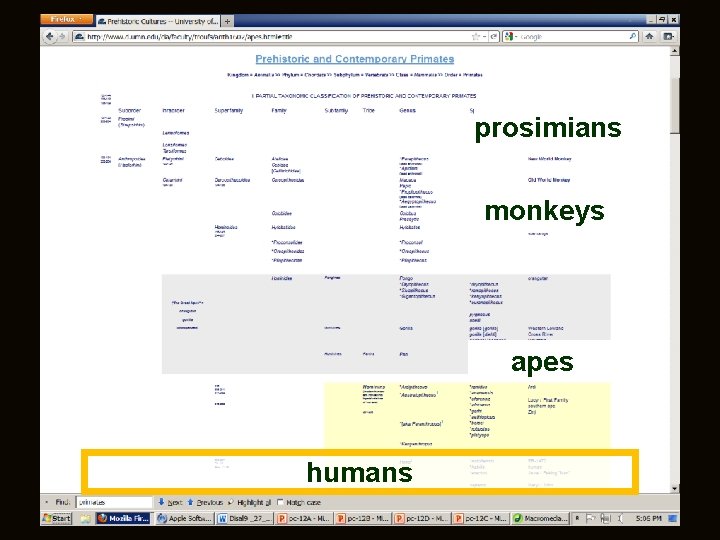720x540 pixels.
Task: Select the Prehistoric Cultures browser tab
Action: (158, 21)
